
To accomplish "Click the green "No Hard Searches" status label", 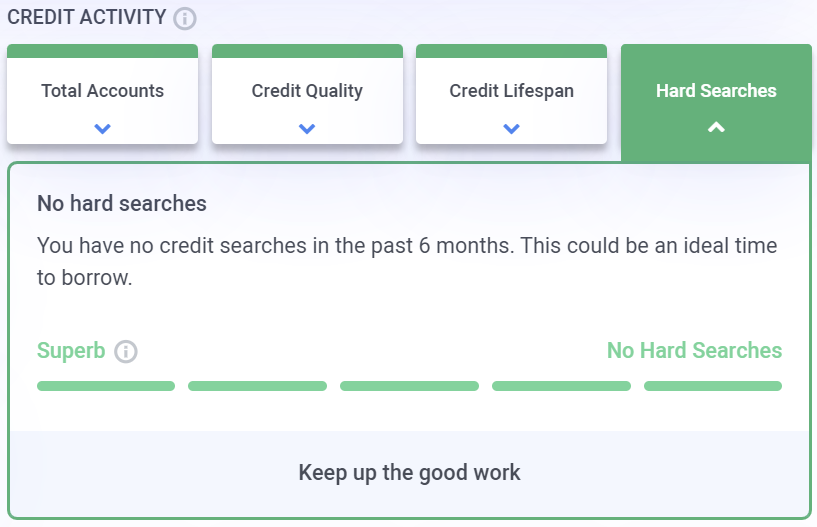I will pyautogui.click(x=694, y=351).
